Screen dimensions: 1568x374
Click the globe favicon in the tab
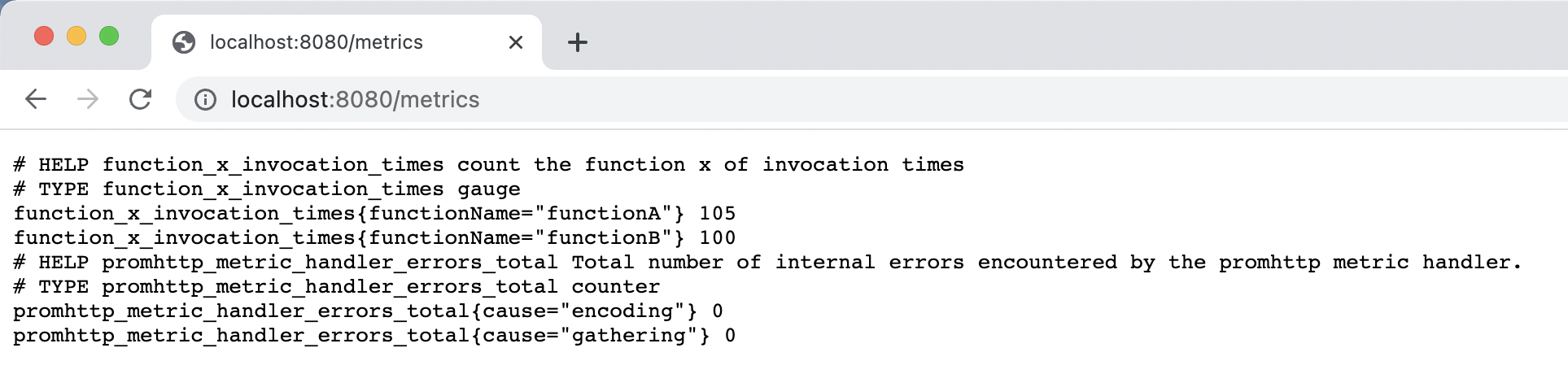coord(184,42)
